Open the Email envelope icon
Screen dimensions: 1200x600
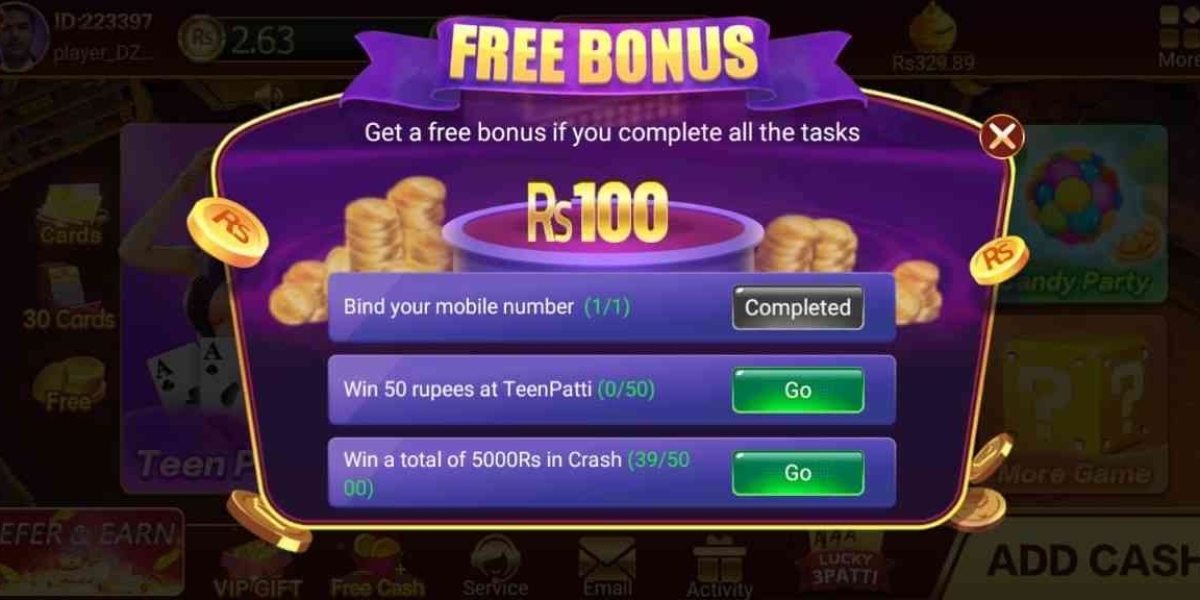(607, 568)
